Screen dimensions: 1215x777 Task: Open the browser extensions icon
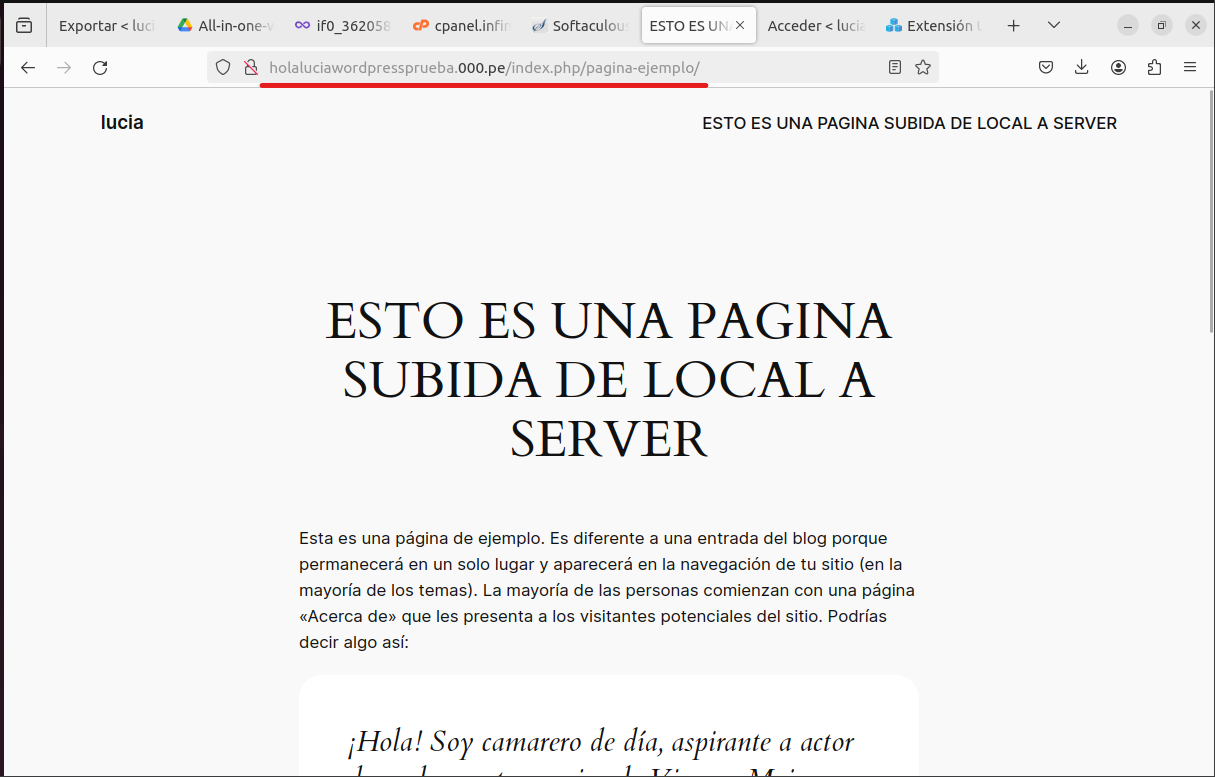[x=1154, y=67]
